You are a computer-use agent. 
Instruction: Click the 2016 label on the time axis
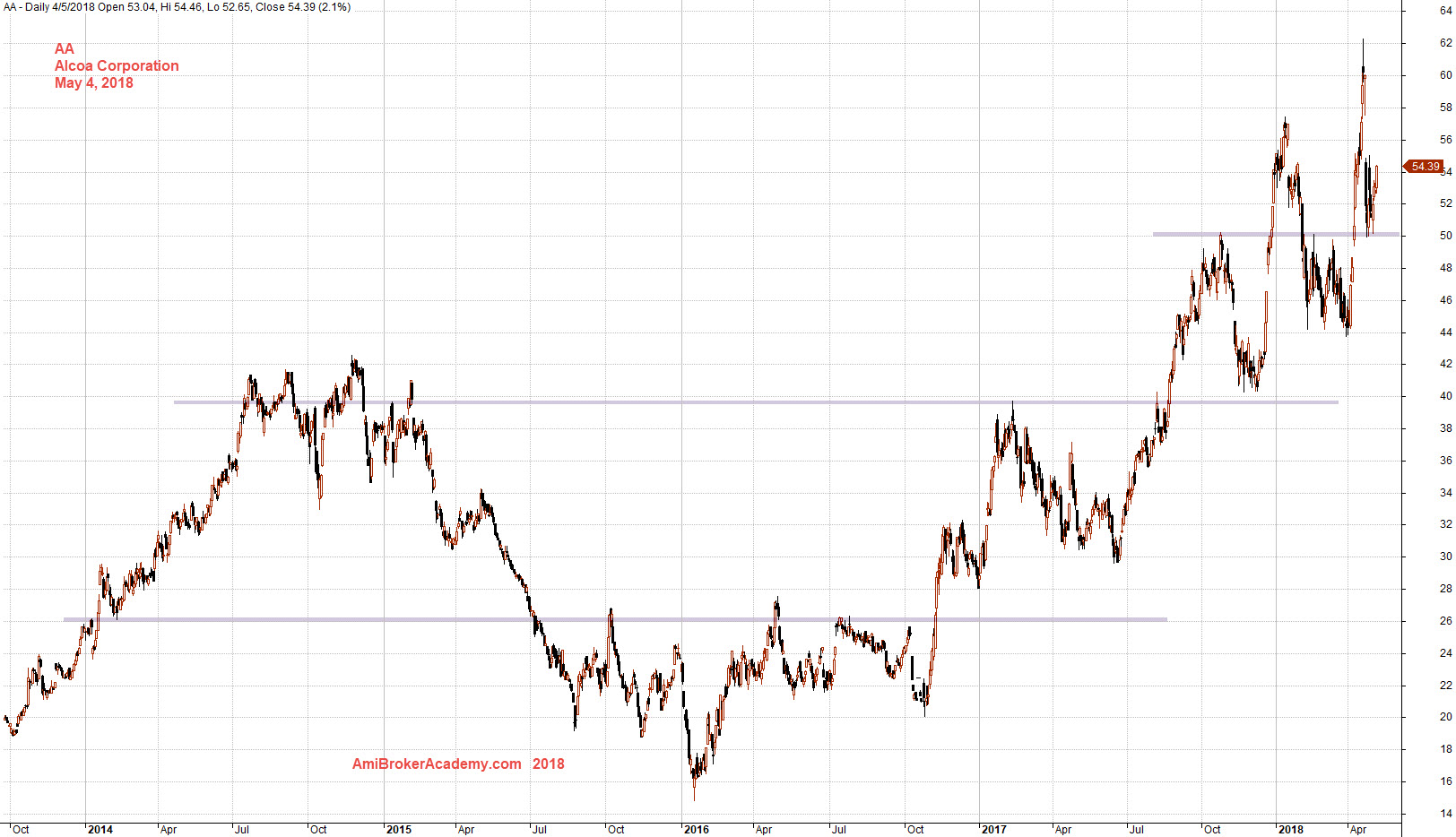(x=697, y=830)
